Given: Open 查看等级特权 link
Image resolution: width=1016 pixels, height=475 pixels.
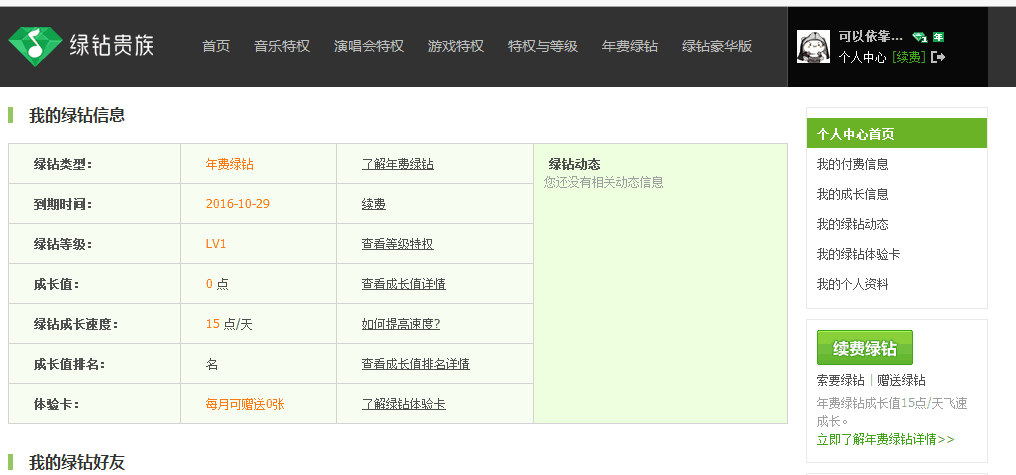Looking at the screenshot, I should pos(397,245).
